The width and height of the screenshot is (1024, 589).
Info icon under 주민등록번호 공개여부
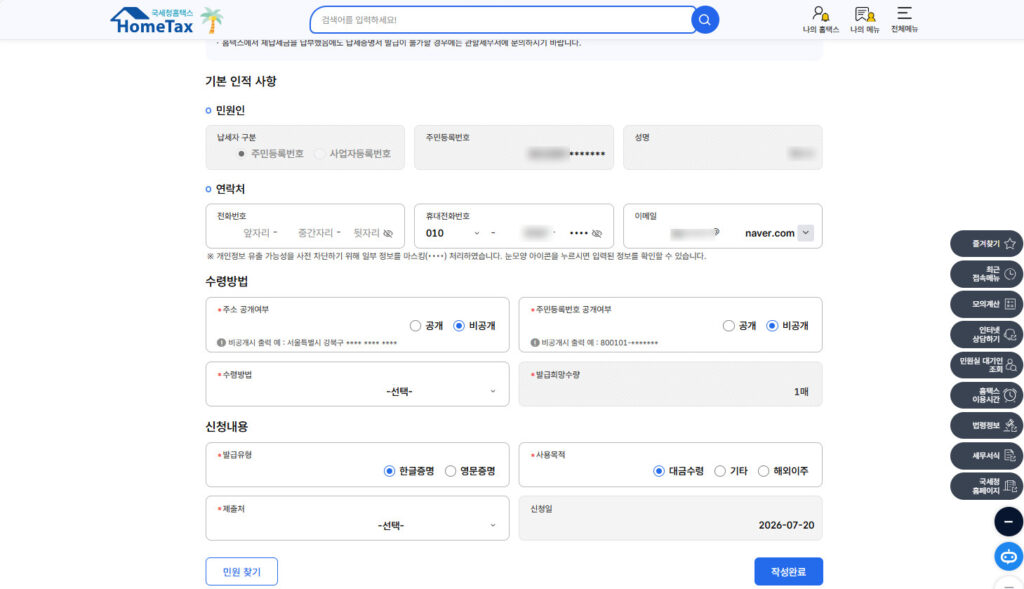pyautogui.click(x=534, y=343)
